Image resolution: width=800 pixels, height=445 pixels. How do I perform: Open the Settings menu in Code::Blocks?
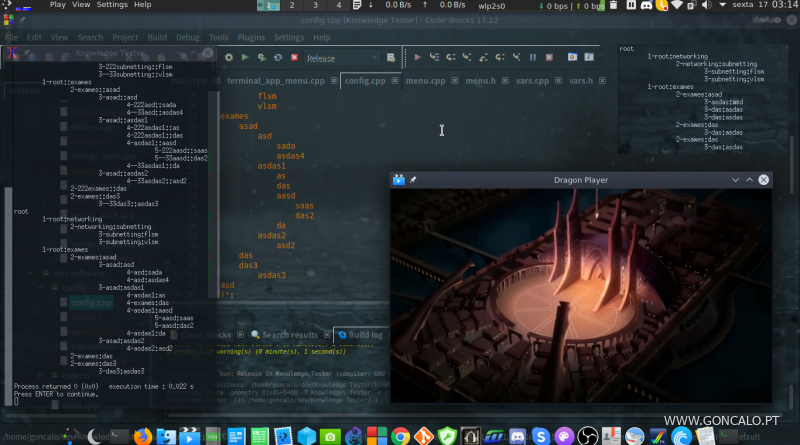288,37
